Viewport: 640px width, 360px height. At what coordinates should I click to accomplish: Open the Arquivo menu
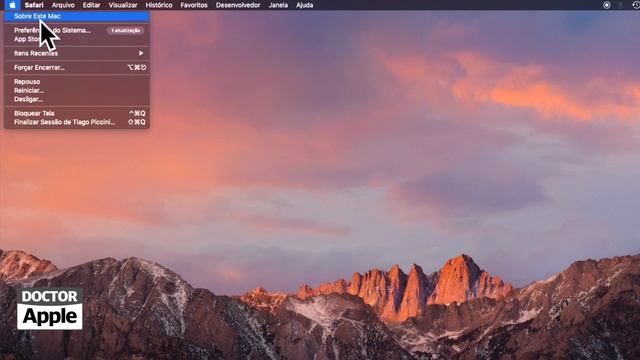[63, 5]
